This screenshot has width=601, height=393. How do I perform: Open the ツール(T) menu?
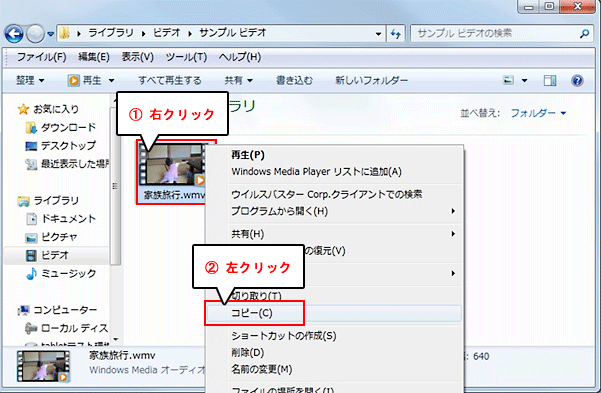[x=186, y=57]
